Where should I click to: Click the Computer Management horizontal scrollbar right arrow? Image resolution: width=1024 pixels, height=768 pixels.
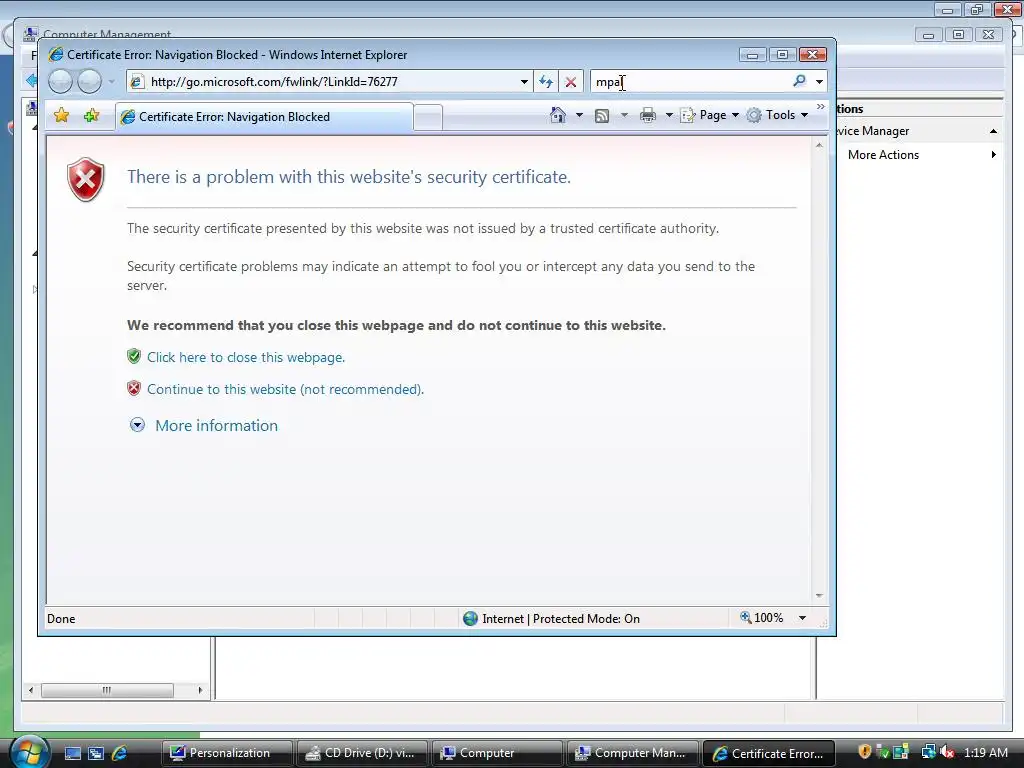pos(200,690)
